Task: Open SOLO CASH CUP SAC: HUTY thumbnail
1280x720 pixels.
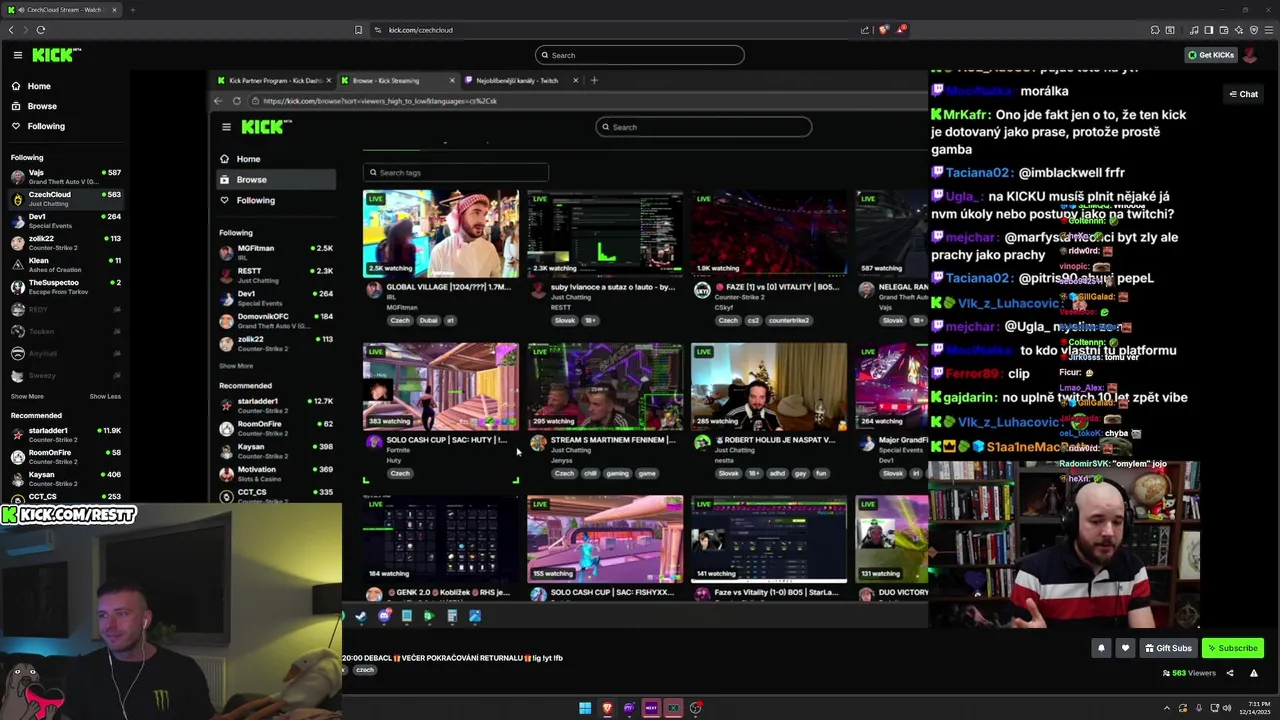Action: click(x=441, y=386)
